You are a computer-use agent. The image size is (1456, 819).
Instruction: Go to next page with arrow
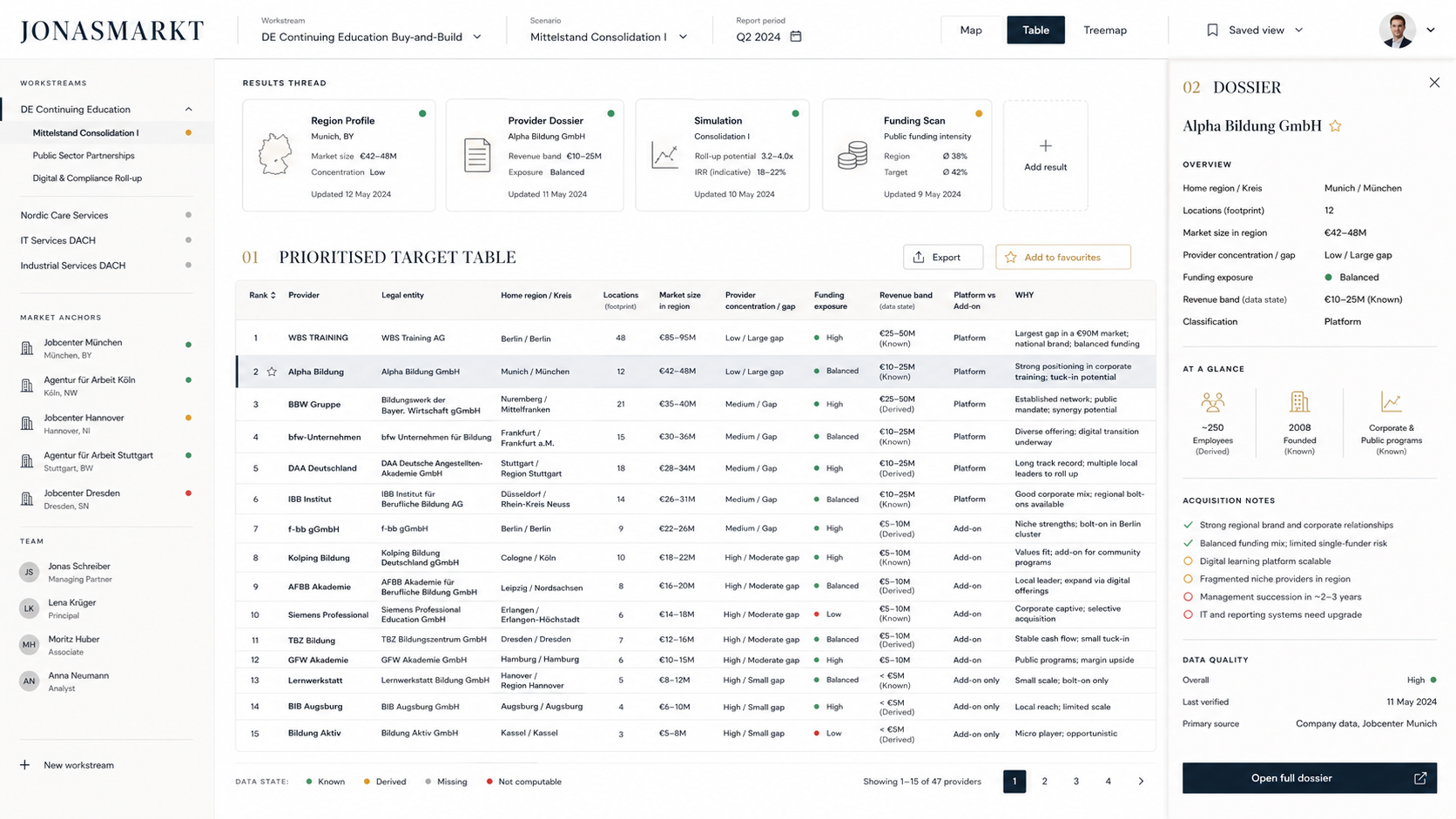[x=1141, y=782]
